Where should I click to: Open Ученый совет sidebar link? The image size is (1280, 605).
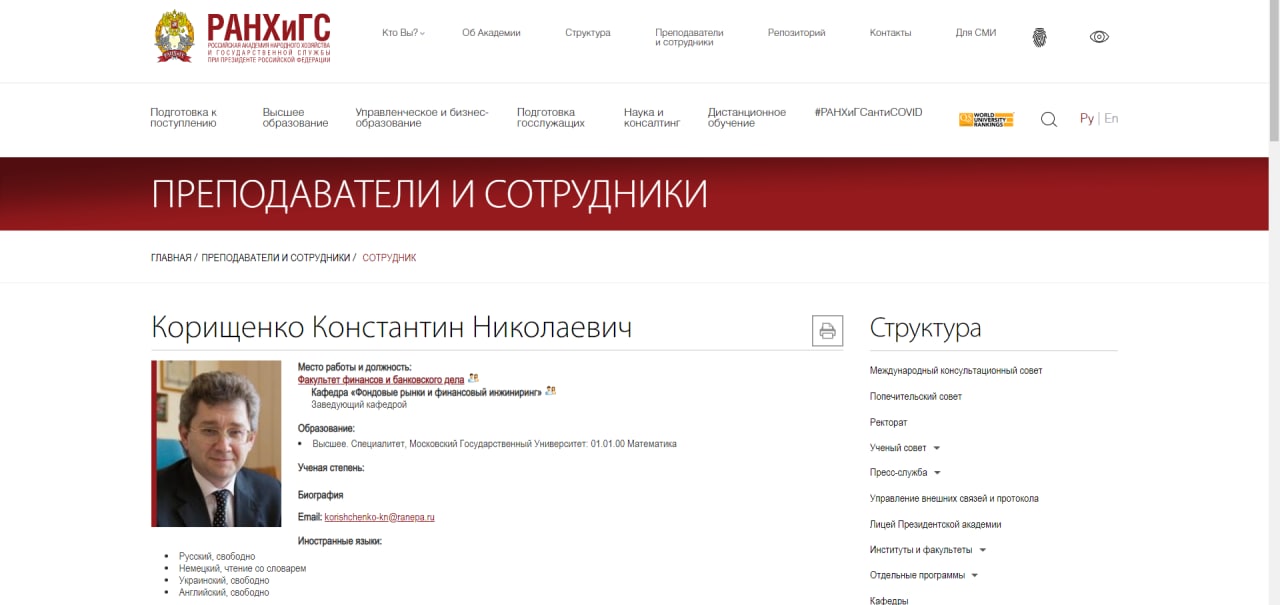point(898,448)
